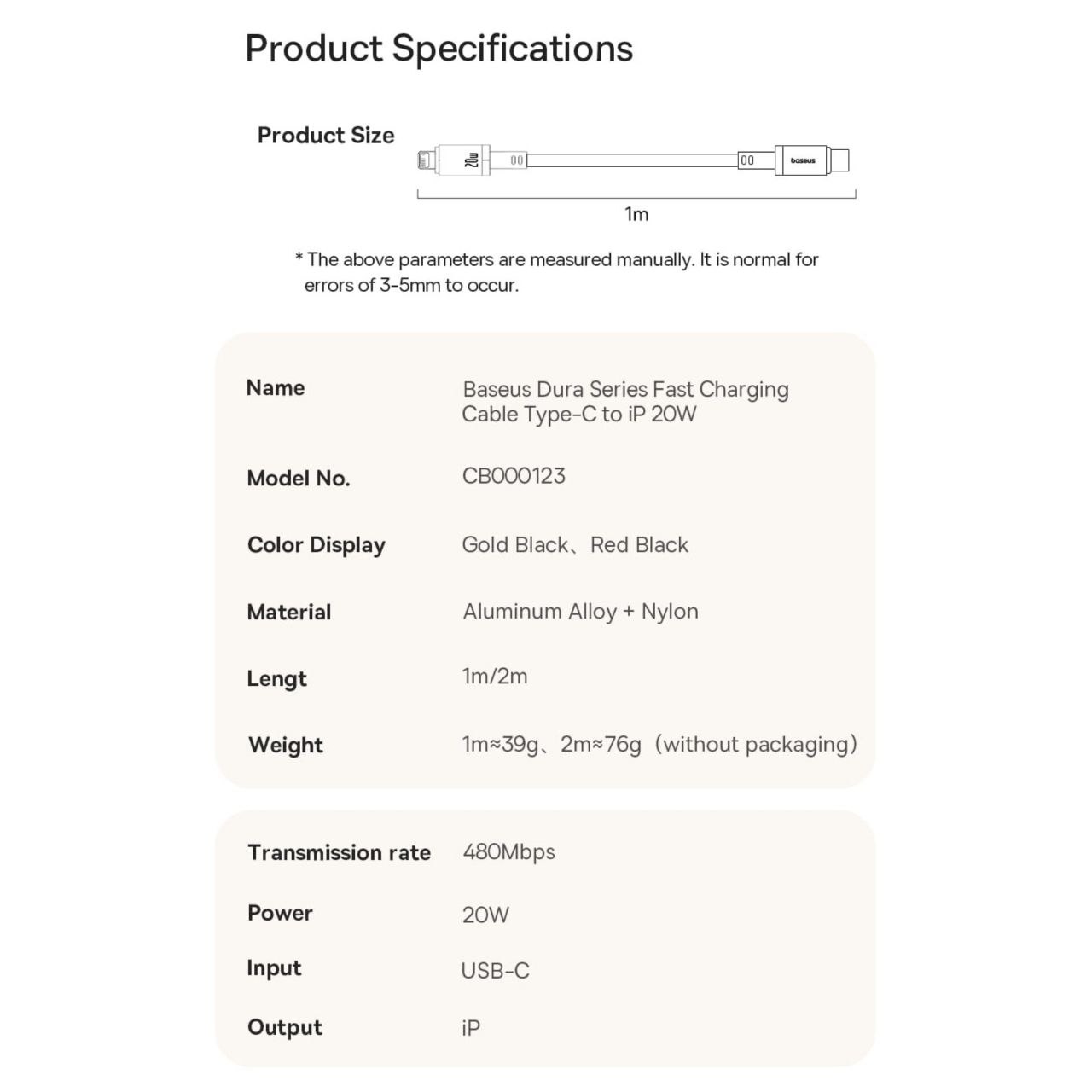
Task: Select the Model No. value CB000123
Action: 514,476
